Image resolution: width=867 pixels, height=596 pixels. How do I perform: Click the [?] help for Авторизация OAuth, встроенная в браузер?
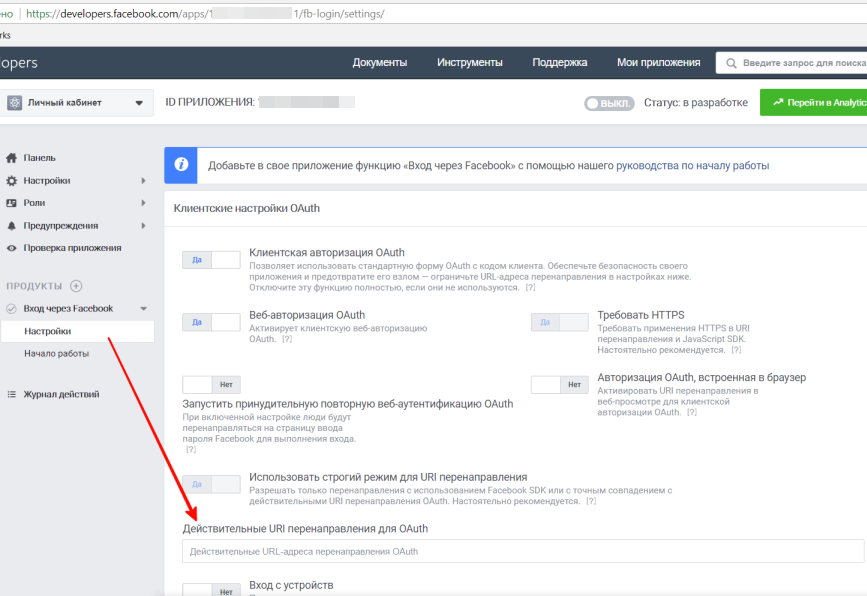(x=692, y=412)
